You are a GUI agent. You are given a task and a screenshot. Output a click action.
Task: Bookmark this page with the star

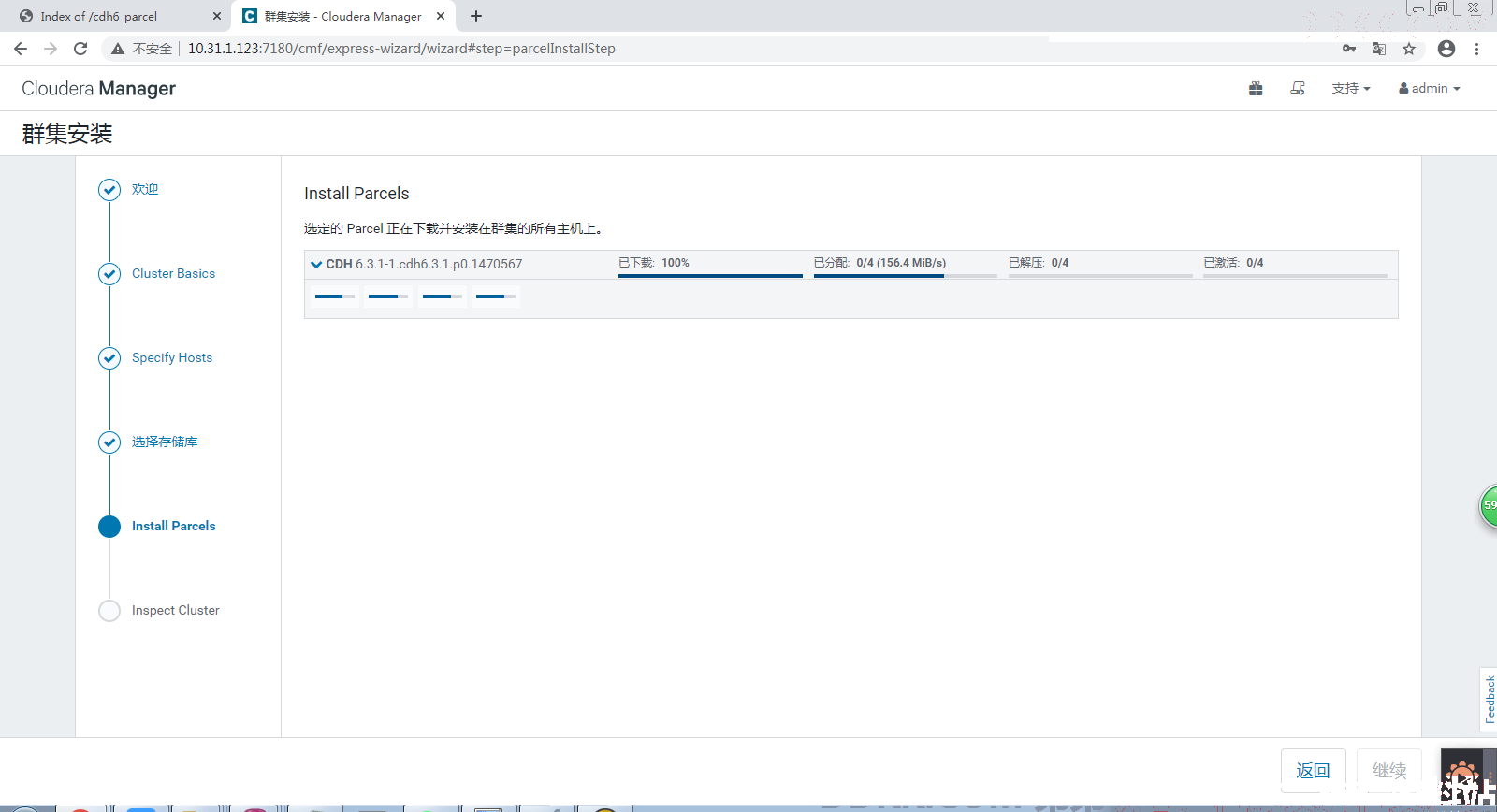click(1409, 49)
